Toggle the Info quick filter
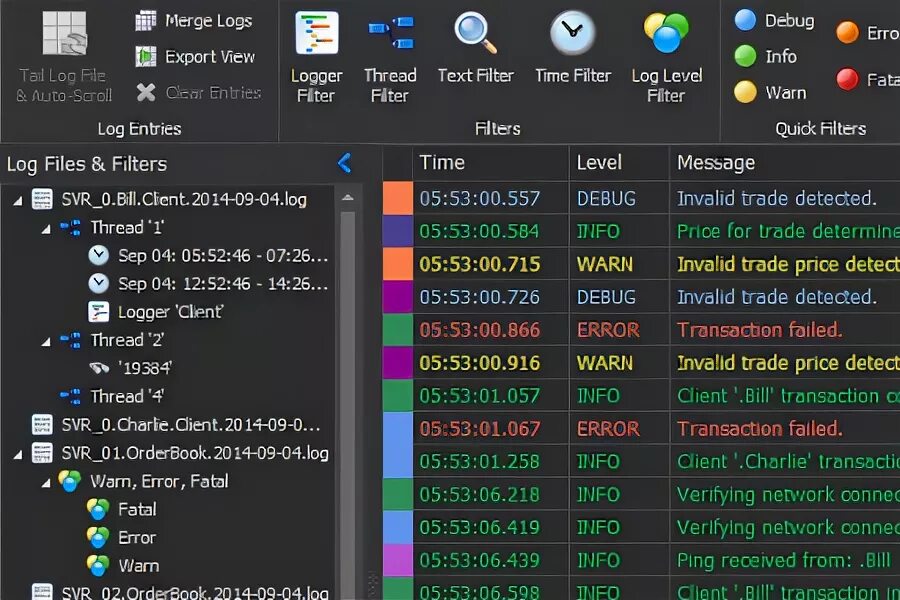This screenshot has height=600, width=900. click(745, 56)
